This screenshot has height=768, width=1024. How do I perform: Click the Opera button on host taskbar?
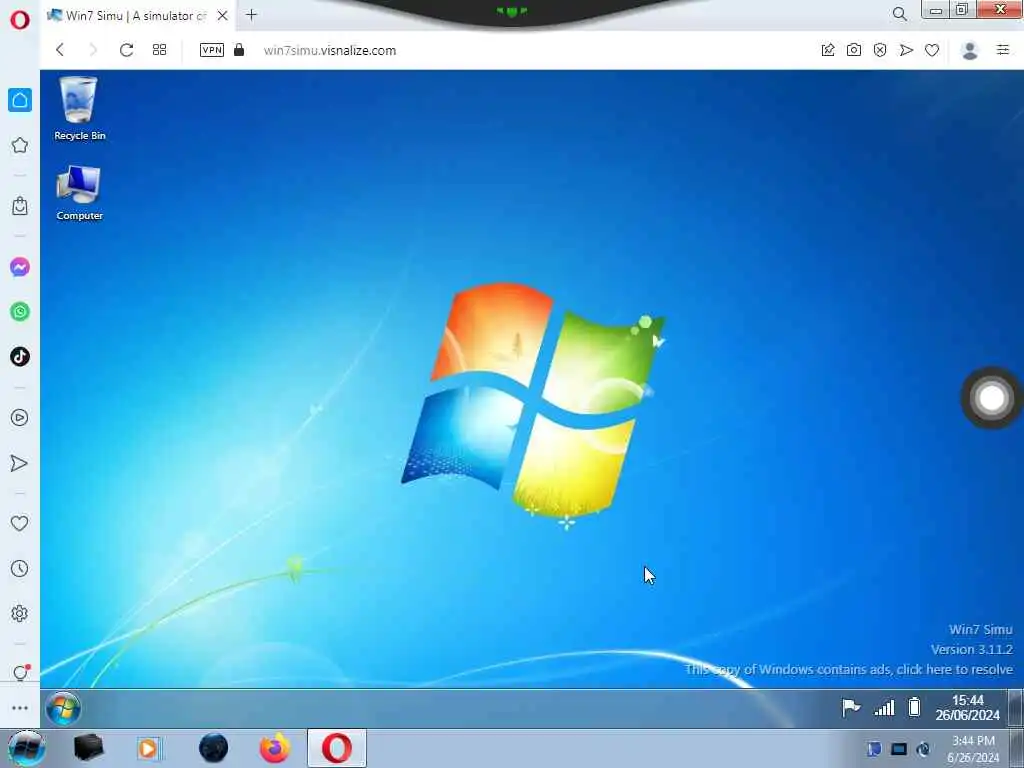pyautogui.click(x=336, y=748)
